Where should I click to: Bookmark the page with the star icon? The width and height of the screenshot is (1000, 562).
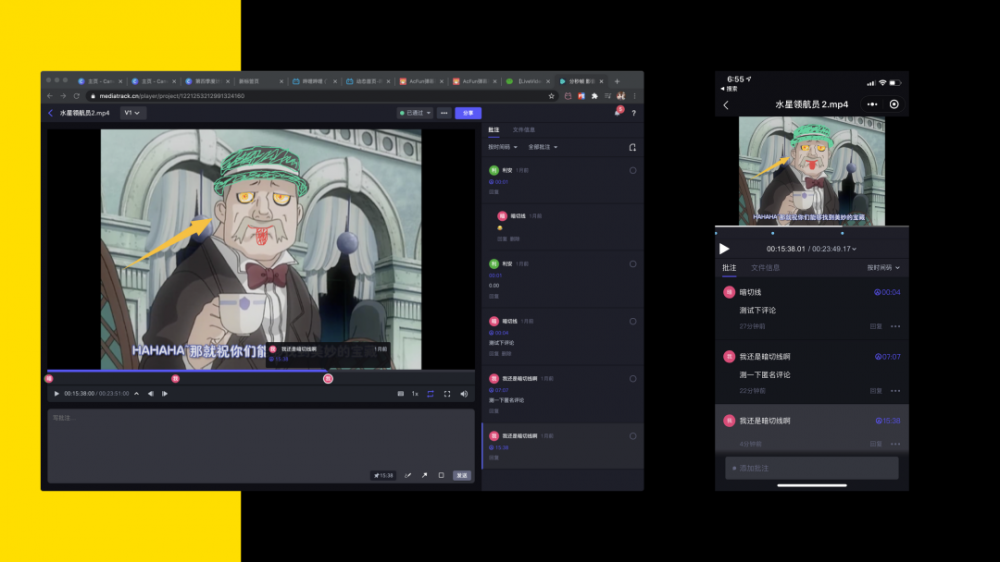pyautogui.click(x=551, y=96)
